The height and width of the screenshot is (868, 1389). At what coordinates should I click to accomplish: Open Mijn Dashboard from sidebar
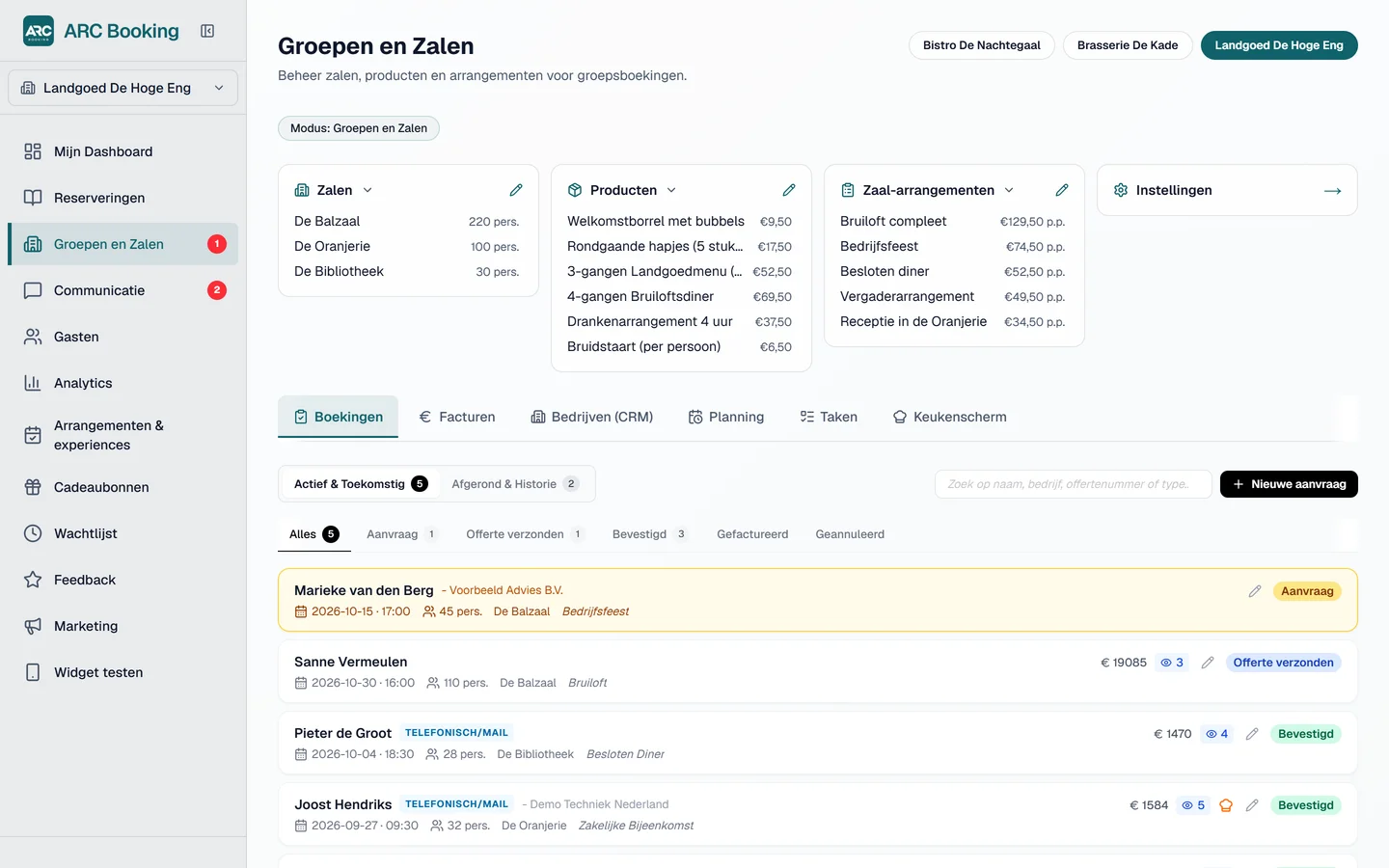(x=123, y=151)
